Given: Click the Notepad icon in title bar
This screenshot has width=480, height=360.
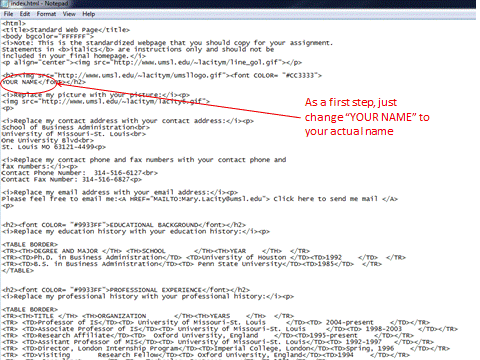Looking at the screenshot, I should [5, 3].
